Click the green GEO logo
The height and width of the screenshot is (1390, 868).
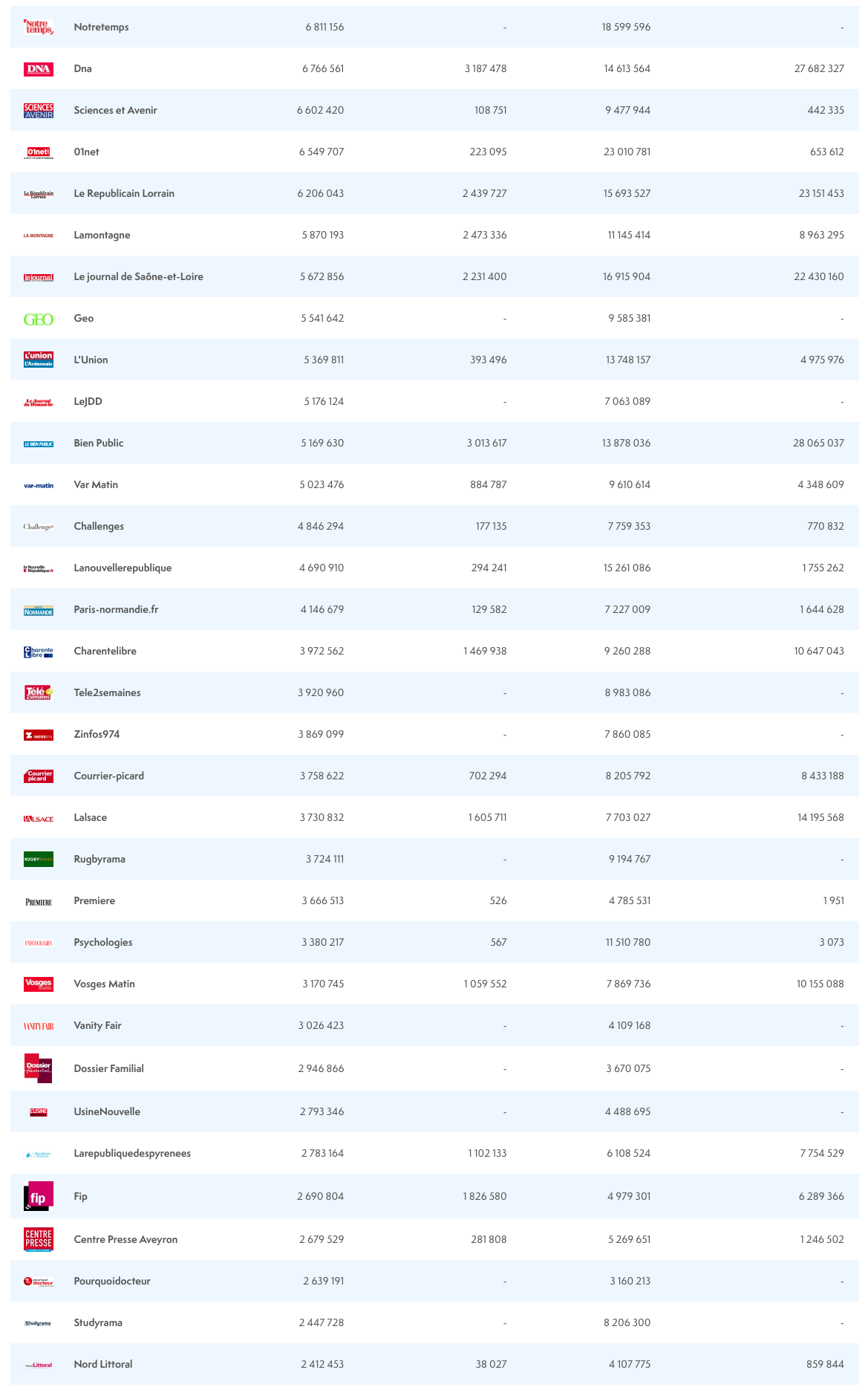click(x=38, y=319)
